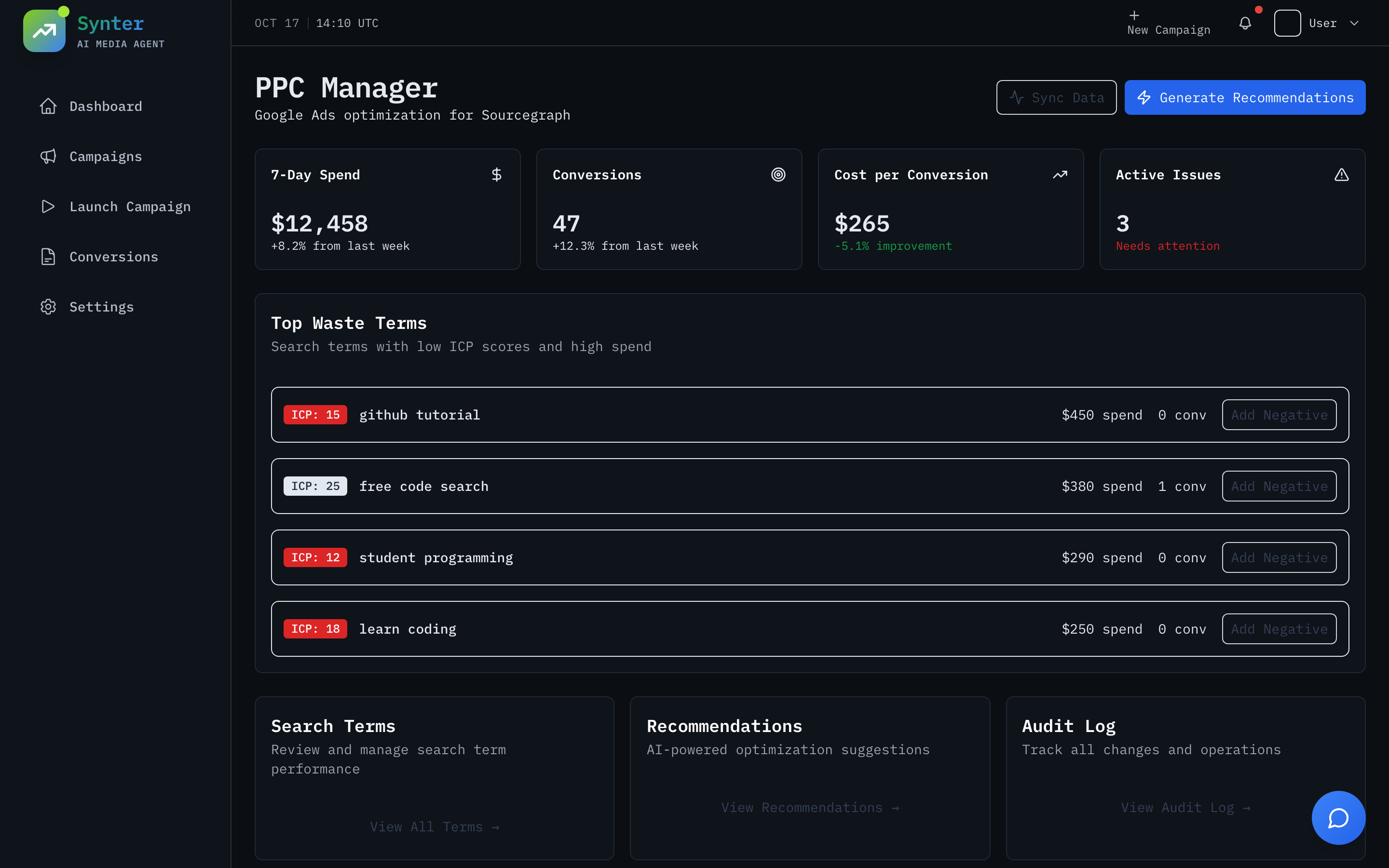
Task: Open Dashboard via its home icon
Action: tap(48, 106)
